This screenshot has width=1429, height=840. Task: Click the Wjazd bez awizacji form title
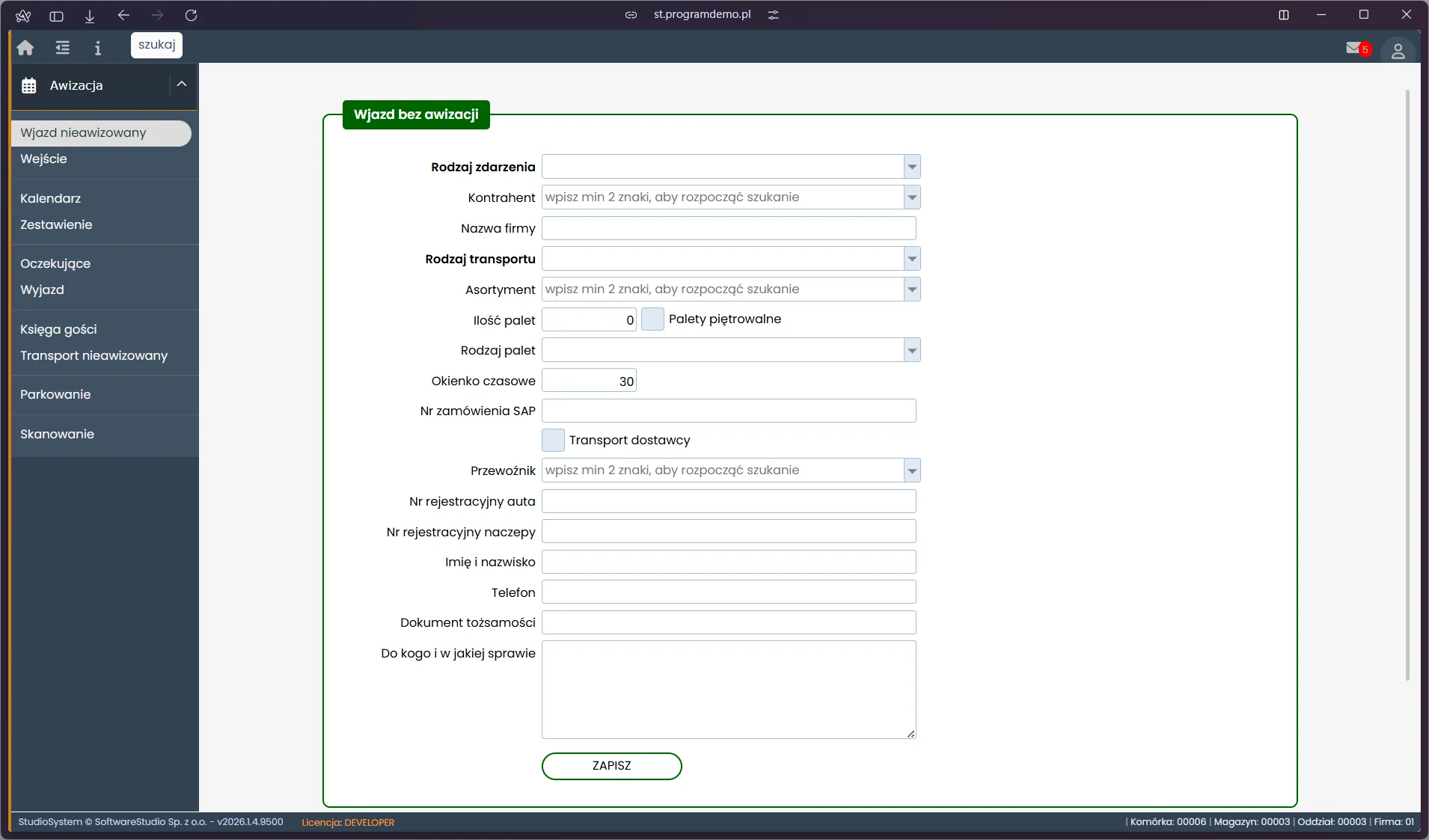pos(416,114)
